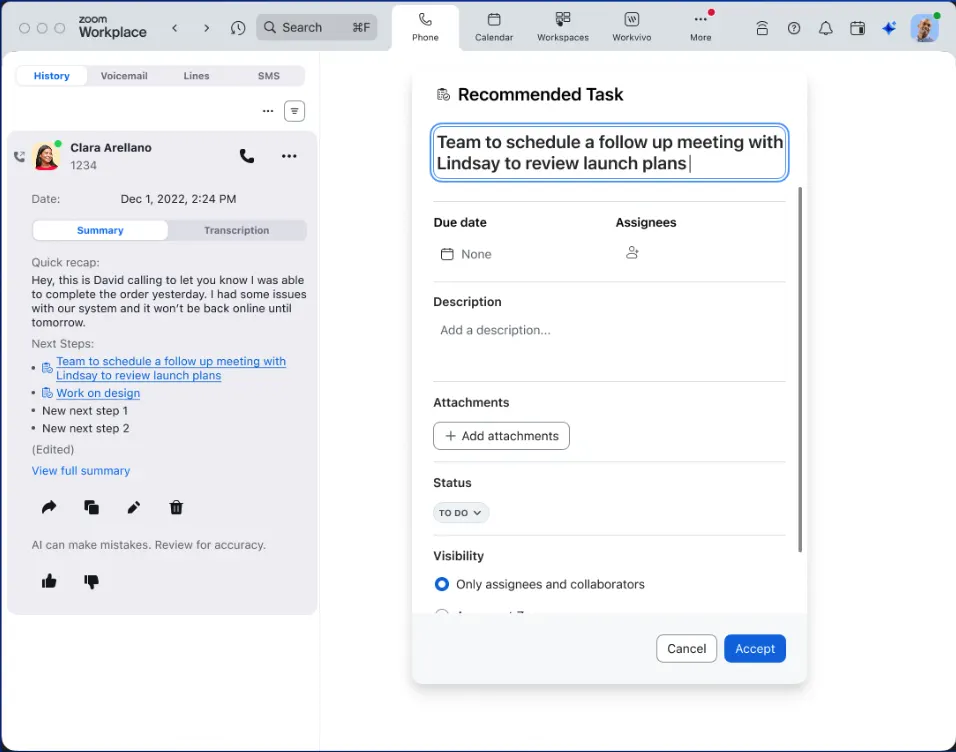
Task: Copy the summary with the copy icon
Action: click(91, 507)
